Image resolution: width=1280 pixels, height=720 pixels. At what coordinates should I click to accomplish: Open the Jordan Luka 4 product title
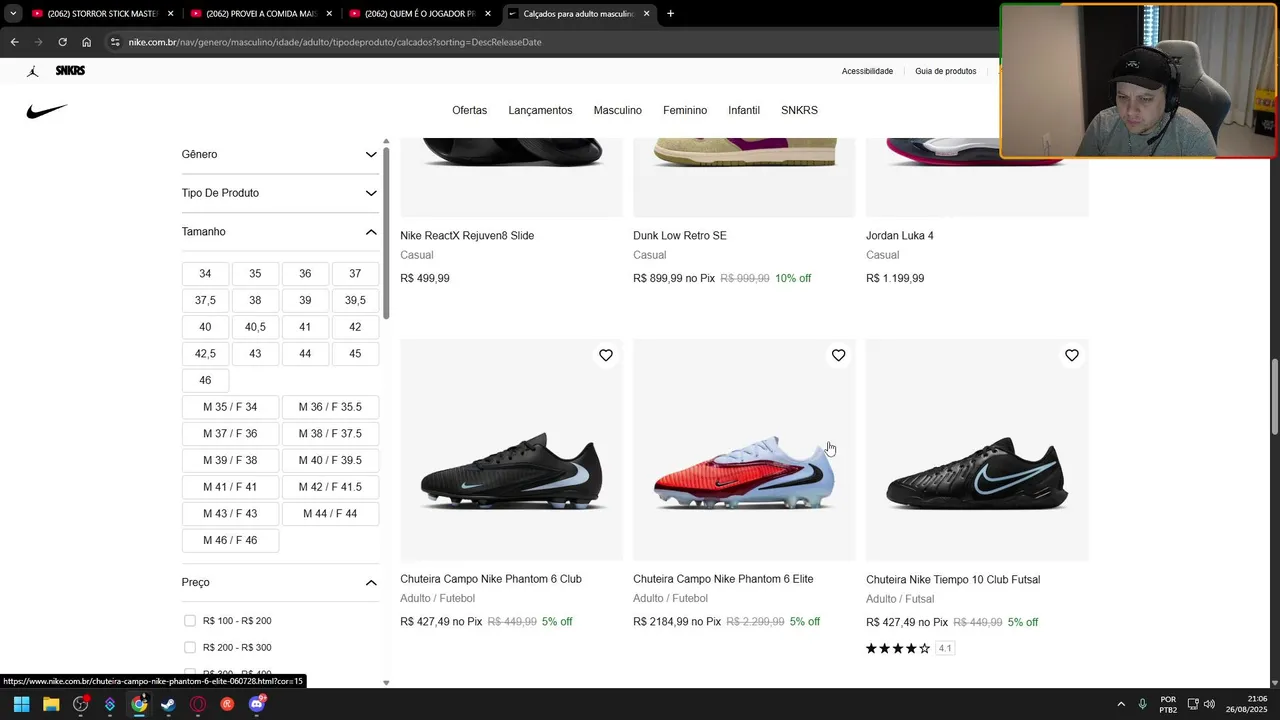899,236
